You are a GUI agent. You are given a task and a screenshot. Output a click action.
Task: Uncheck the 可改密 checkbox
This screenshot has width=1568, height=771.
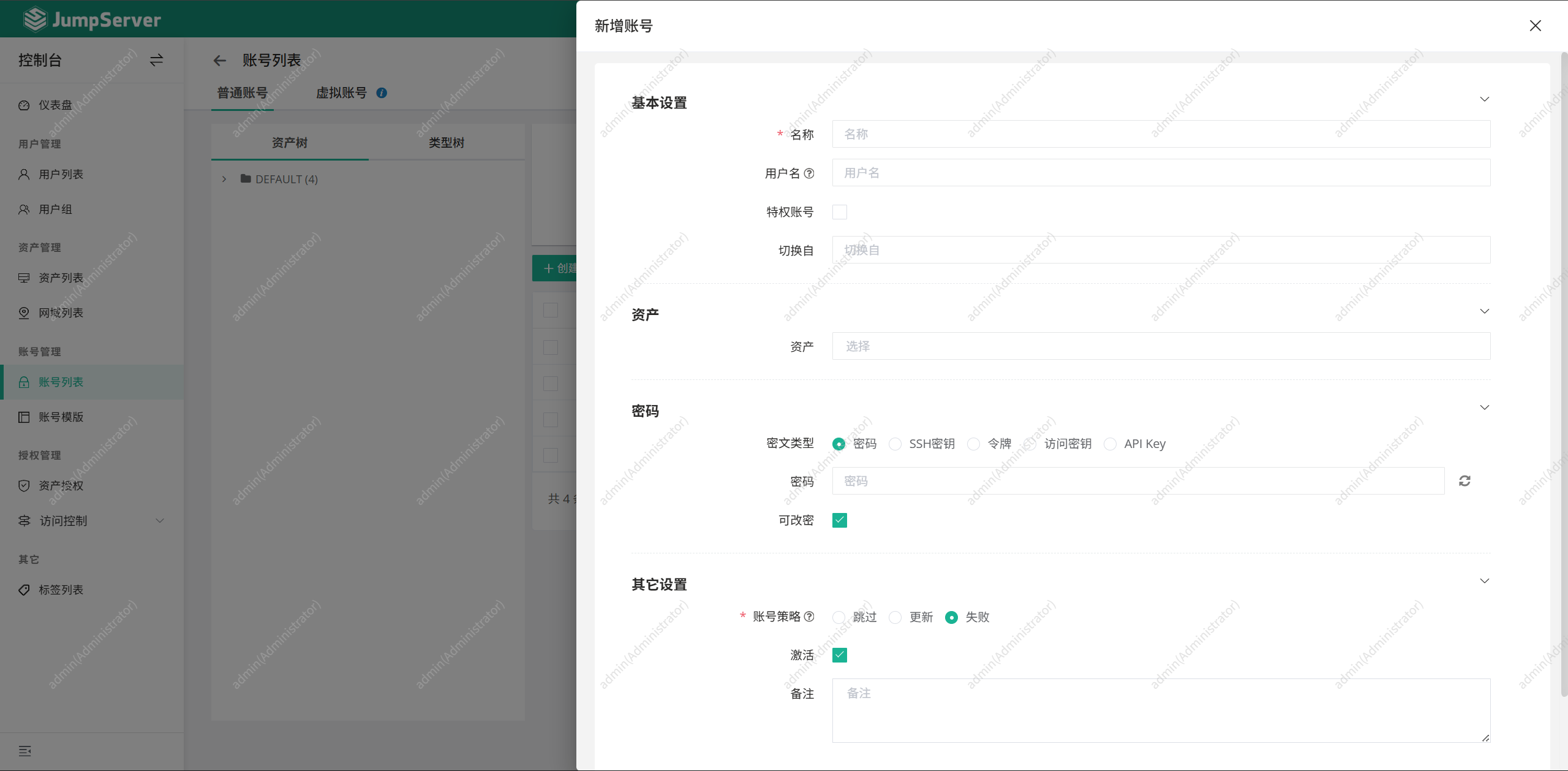pyautogui.click(x=840, y=520)
